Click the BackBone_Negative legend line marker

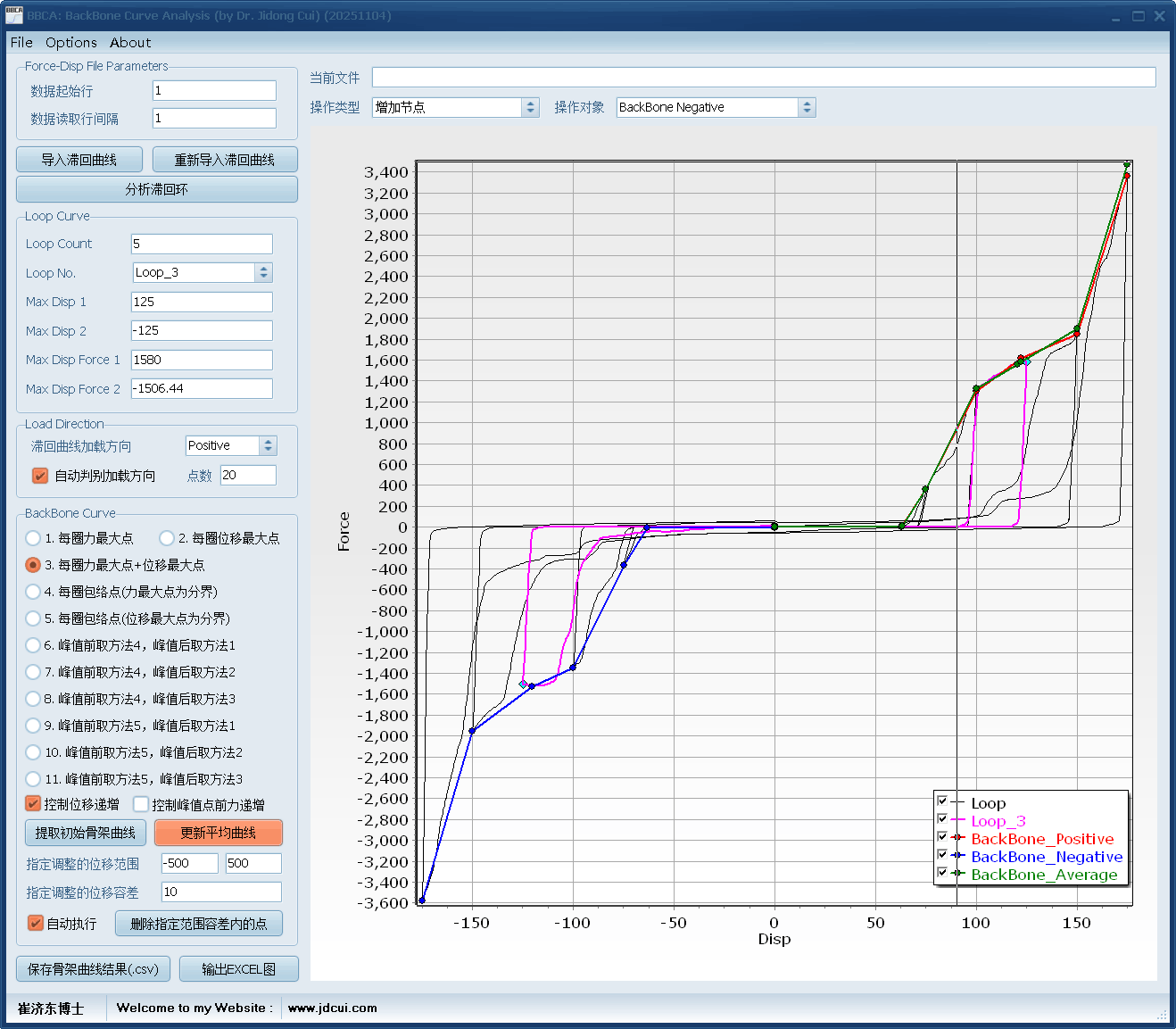[x=958, y=856]
